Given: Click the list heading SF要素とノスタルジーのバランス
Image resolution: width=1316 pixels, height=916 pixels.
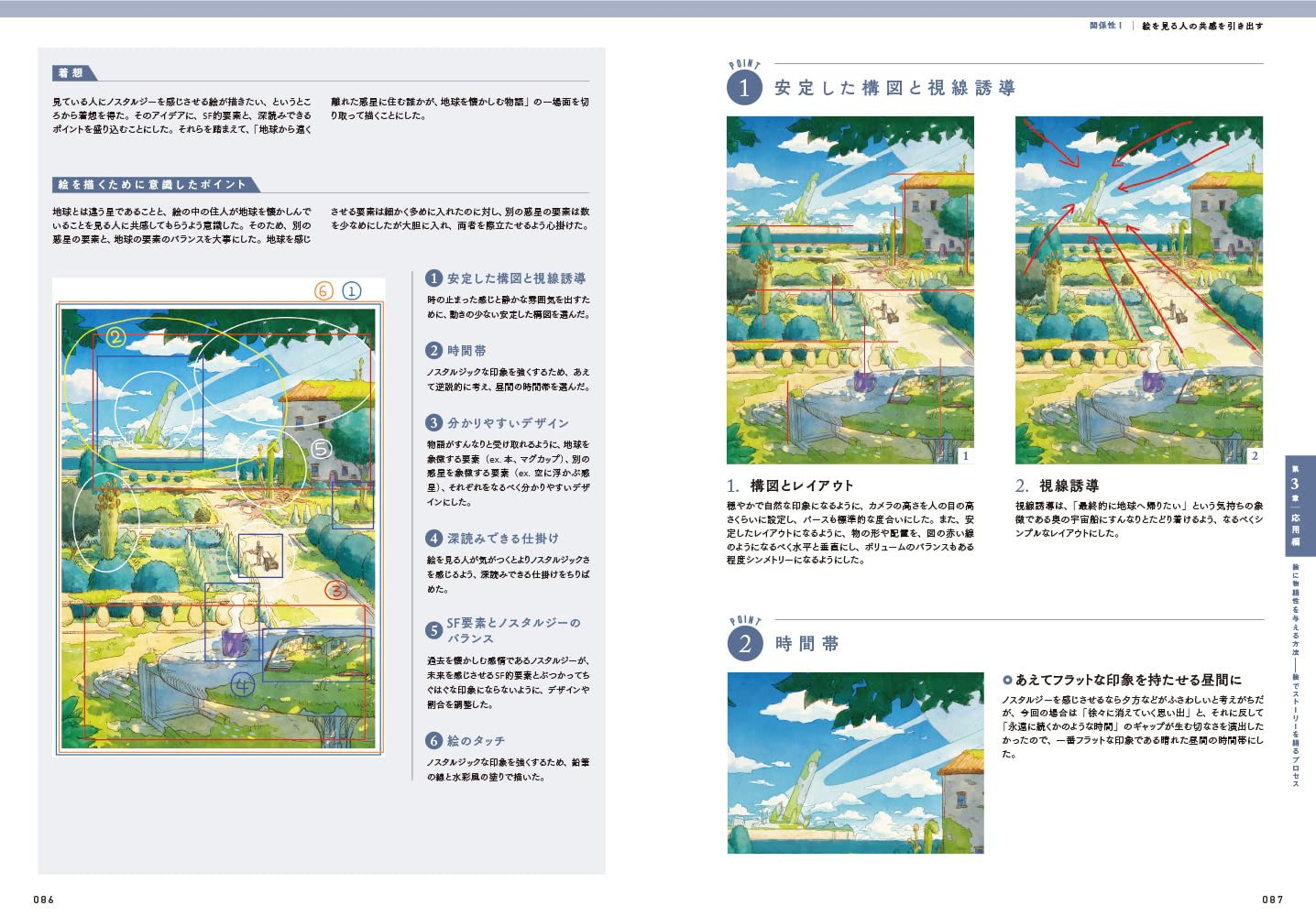Looking at the screenshot, I should (514, 630).
